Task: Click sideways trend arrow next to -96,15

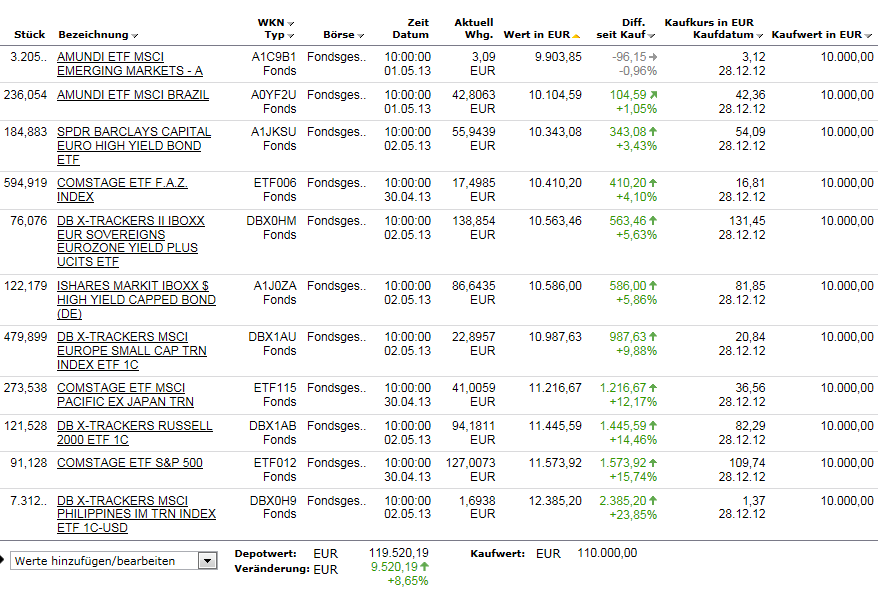Action: click(x=653, y=57)
